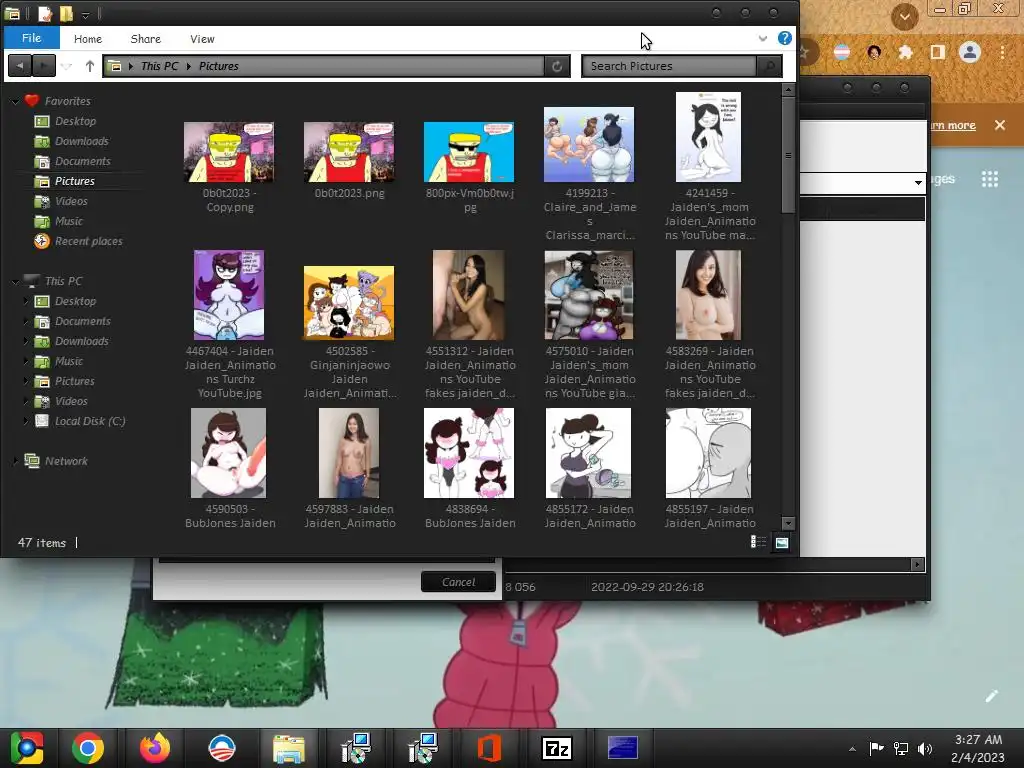This screenshot has width=1024, height=768.
Task: Open 7-Zip from taskbar
Action: 556,748
